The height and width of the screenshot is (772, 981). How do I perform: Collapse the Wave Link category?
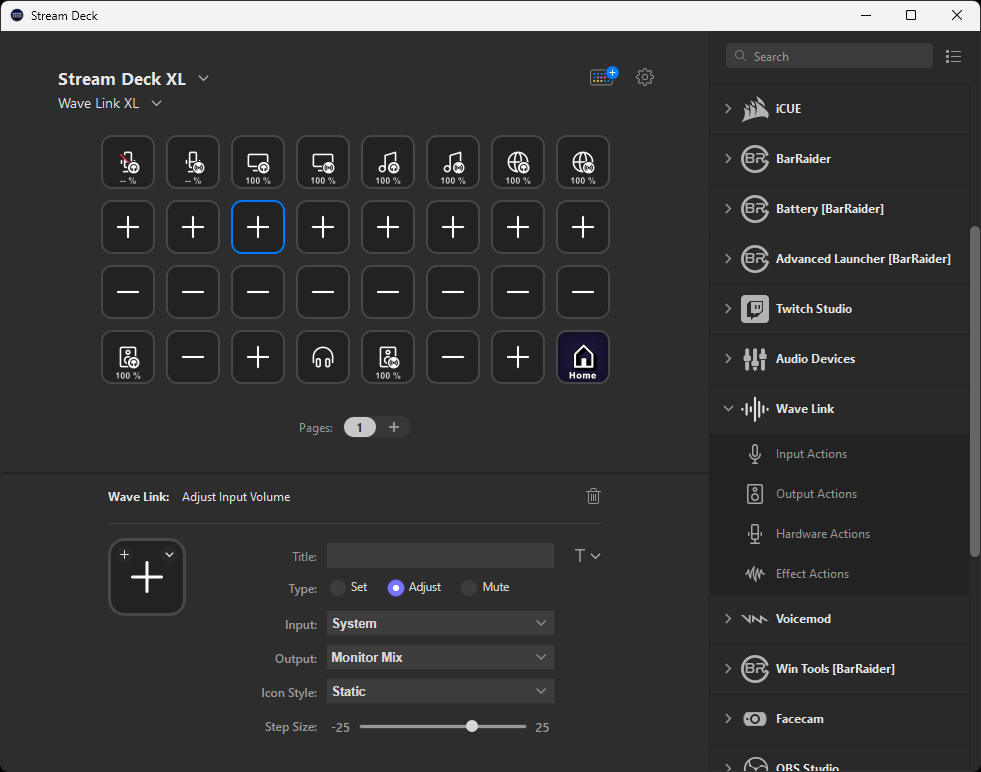click(728, 409)
